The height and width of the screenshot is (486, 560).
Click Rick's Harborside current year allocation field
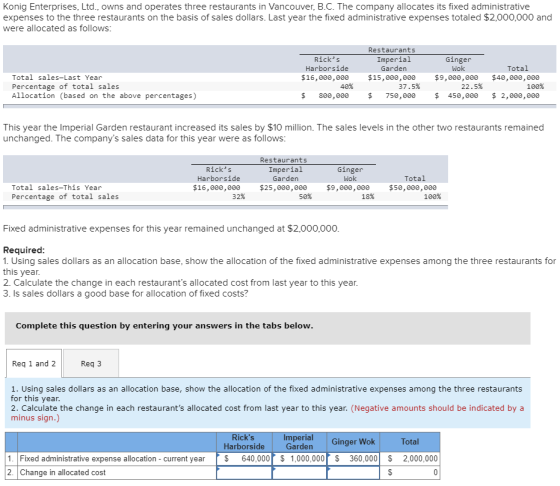coord(244,459)
